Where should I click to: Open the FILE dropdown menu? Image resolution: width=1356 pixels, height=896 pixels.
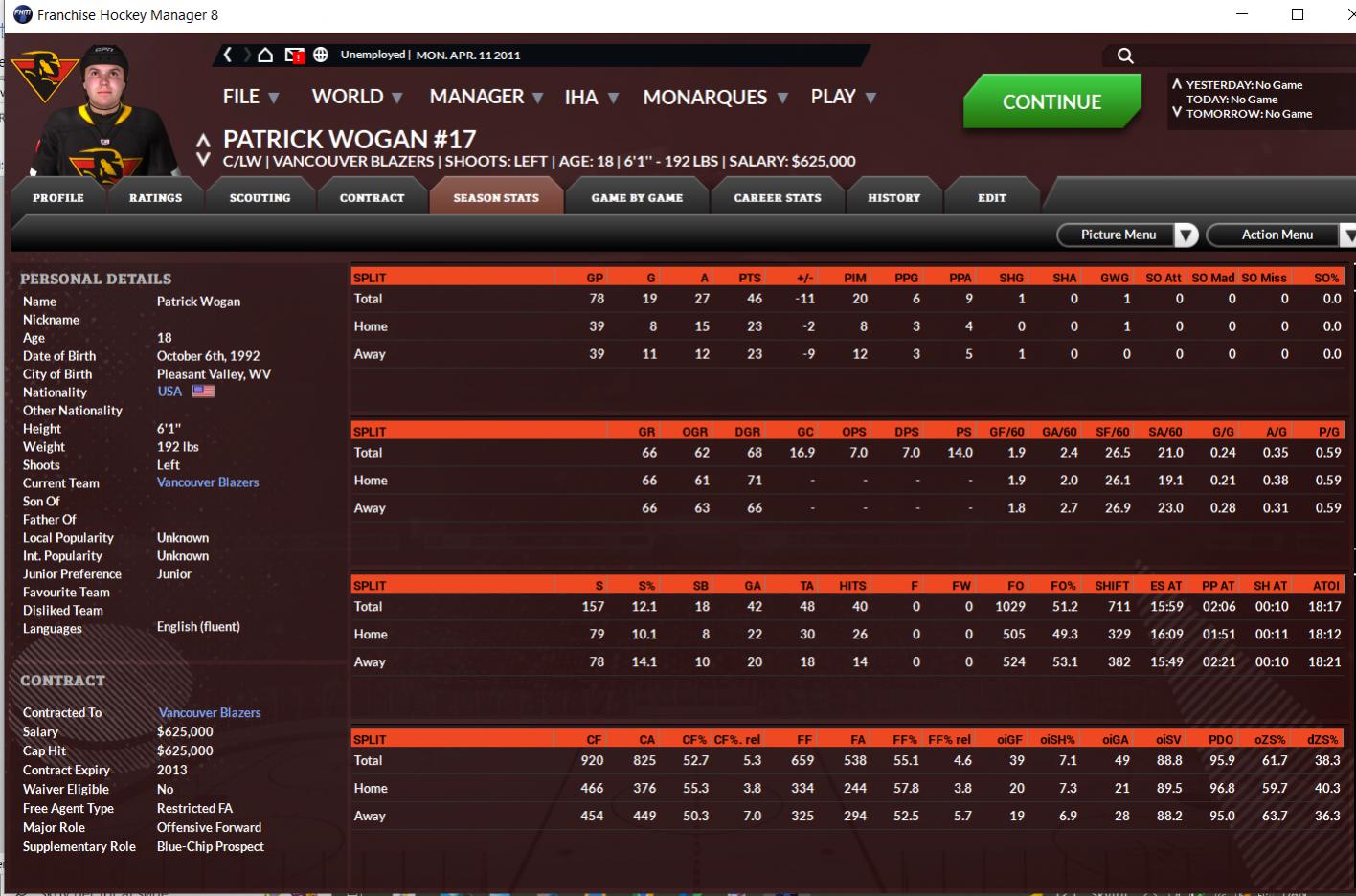pyautogui.click(x=251, y=97)
